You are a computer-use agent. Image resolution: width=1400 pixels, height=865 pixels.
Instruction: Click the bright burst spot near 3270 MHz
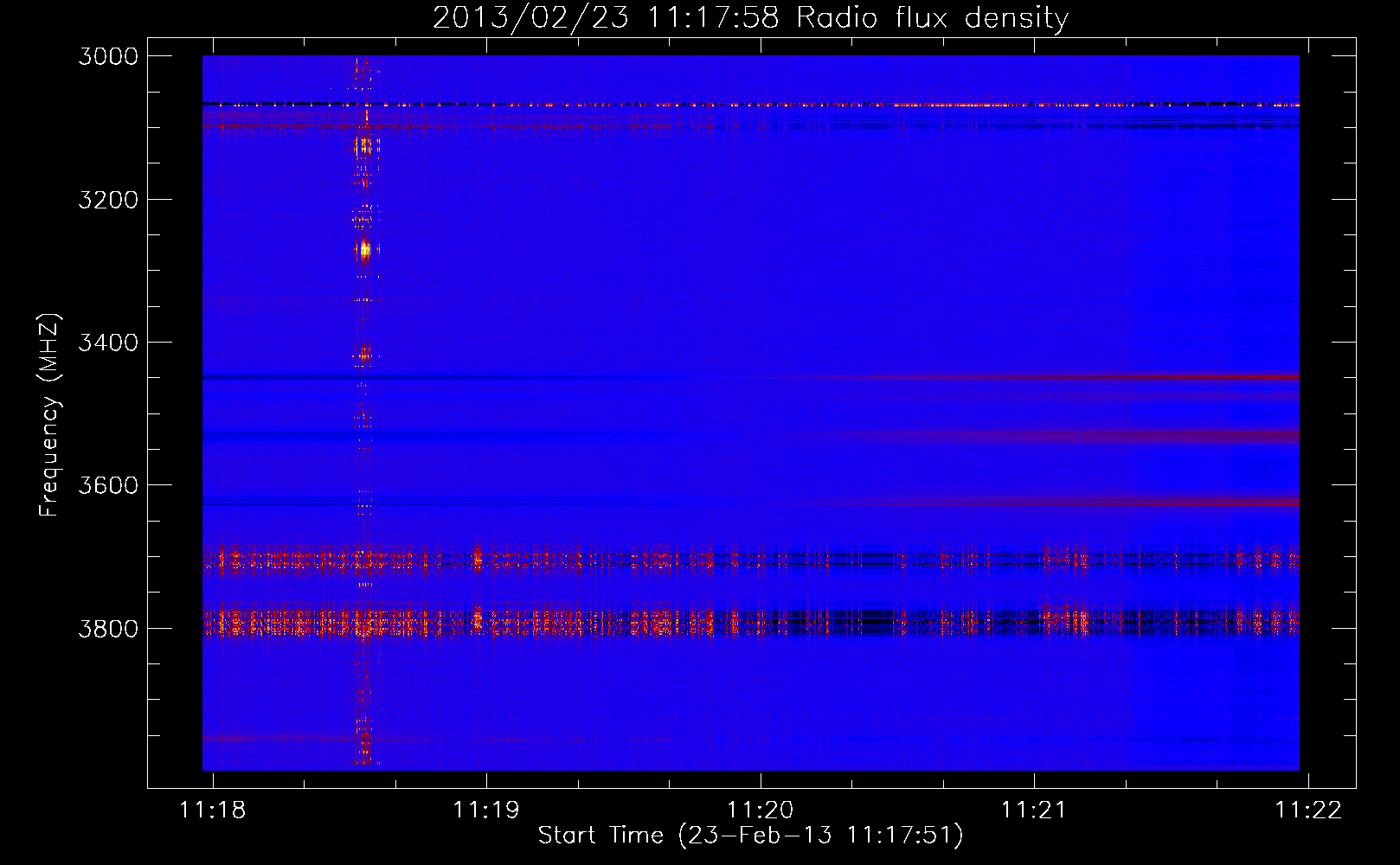(364, 251)
